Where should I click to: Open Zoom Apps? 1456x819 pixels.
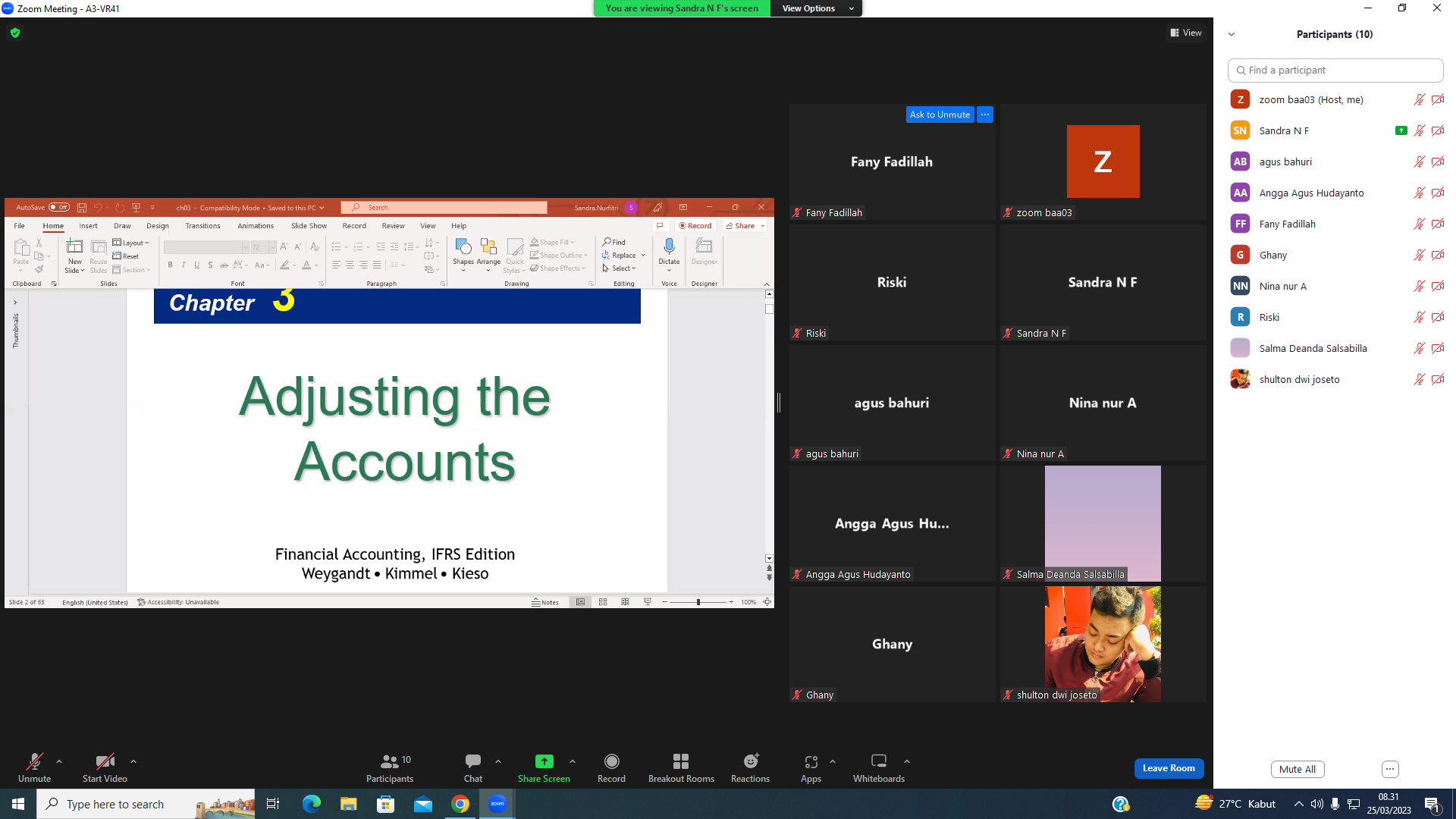click(811, 767)
